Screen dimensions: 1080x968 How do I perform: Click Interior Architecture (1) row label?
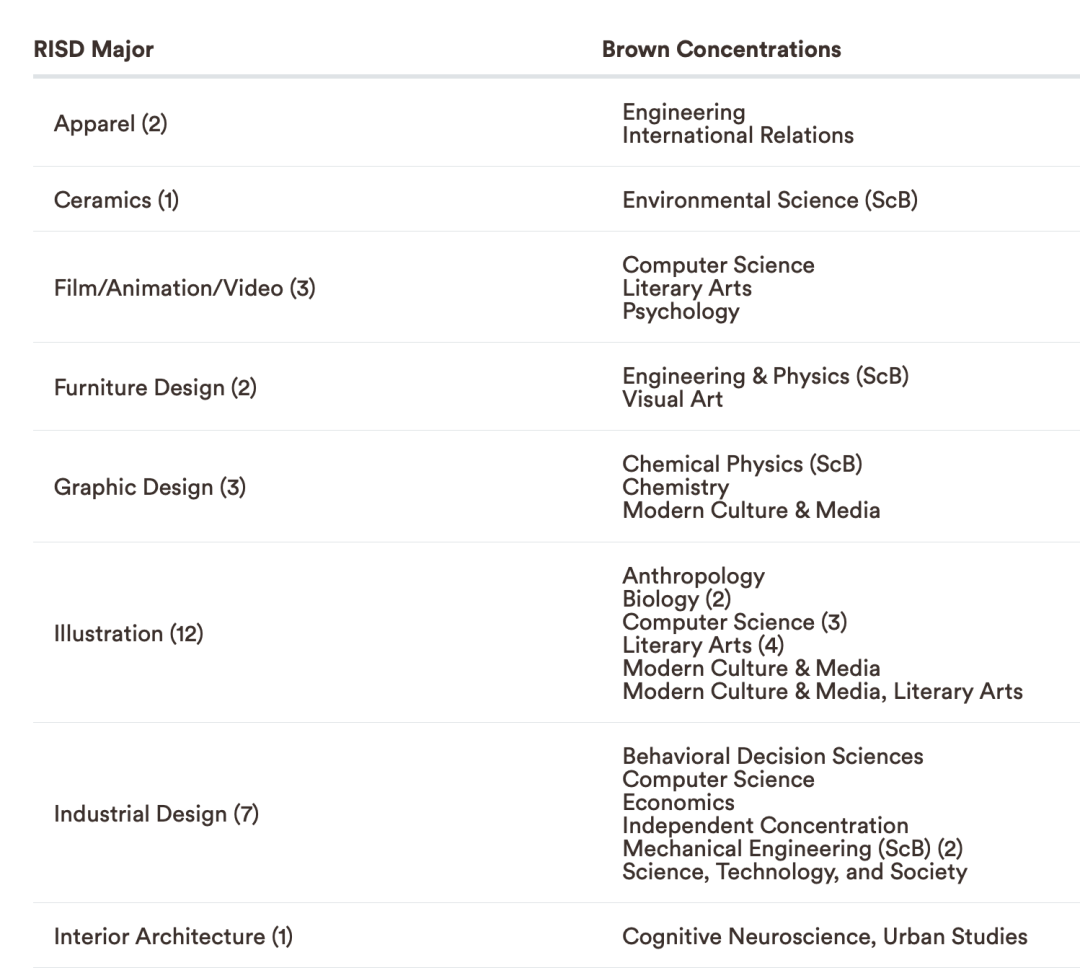tap(174, 936)
